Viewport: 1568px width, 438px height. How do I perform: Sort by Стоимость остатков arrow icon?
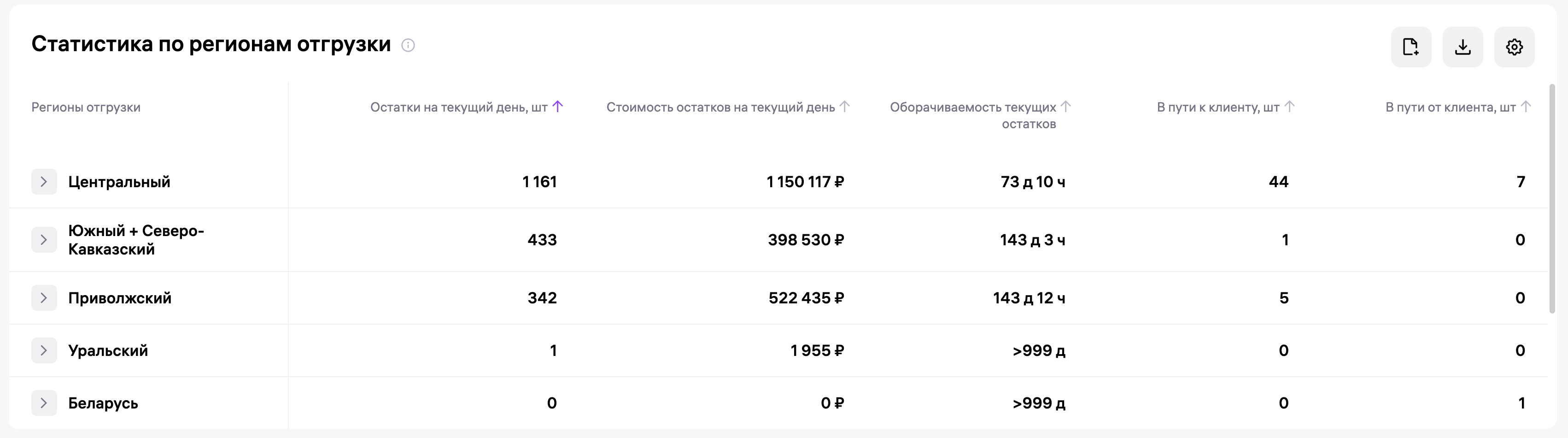845,107
